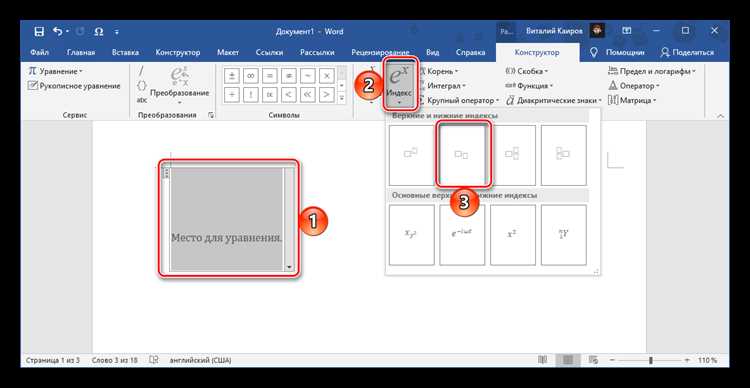This screenshot has height=388, width=750.
Task: Choose the left subscript-superscript template
Action: (563, 155)
